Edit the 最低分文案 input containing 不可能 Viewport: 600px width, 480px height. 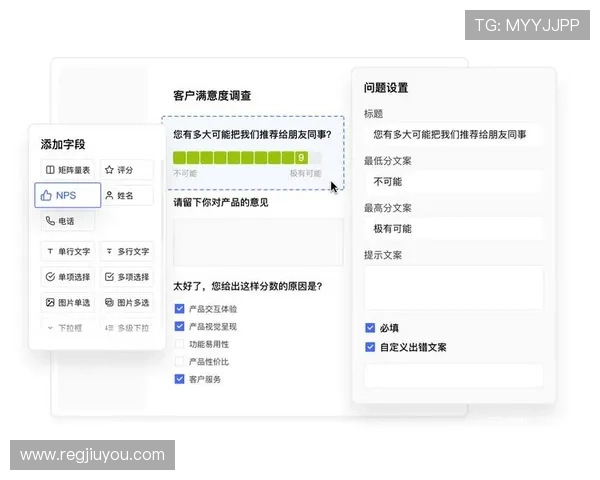[x=454, y=181]
